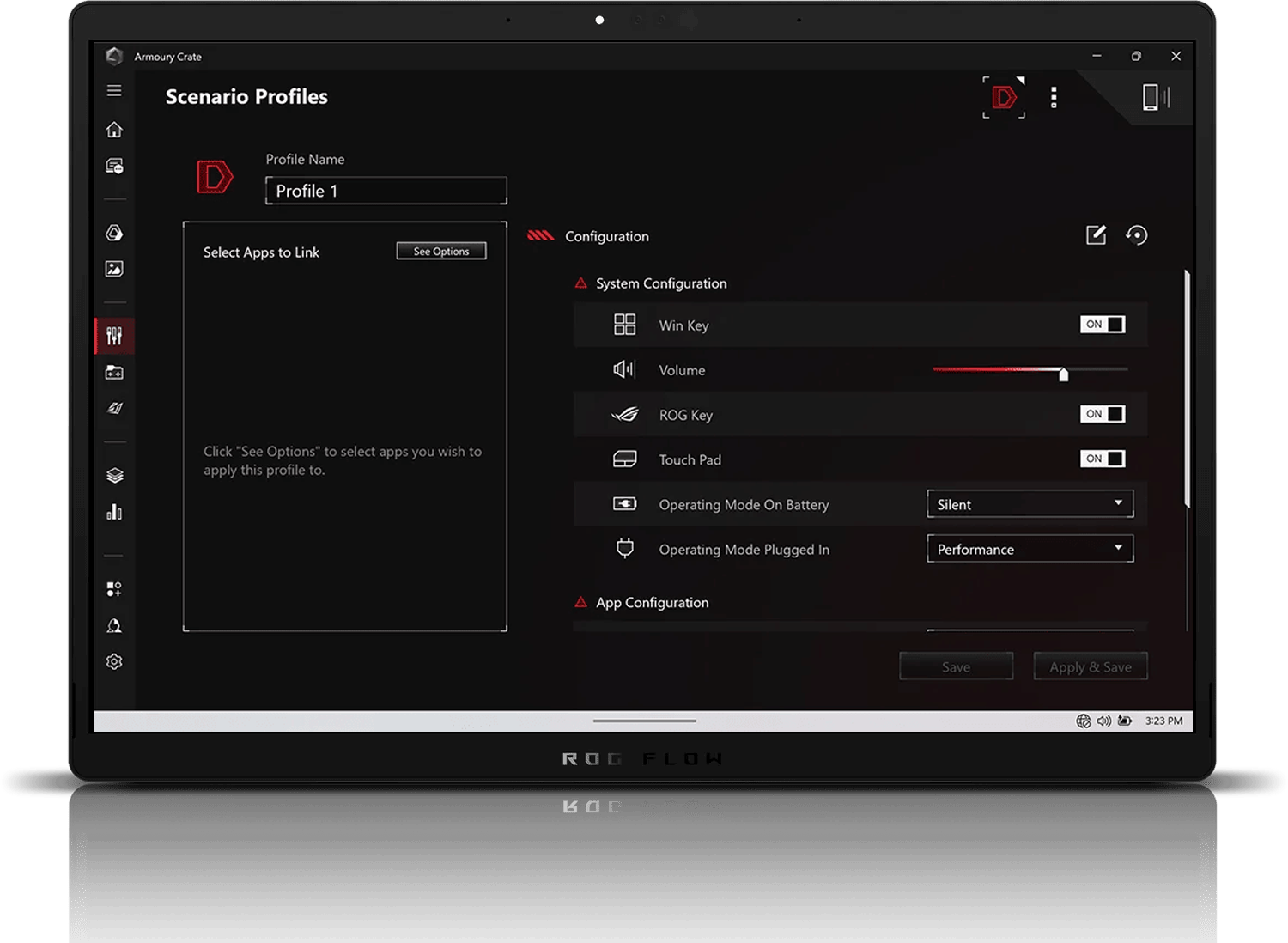Click the Volume slider handle
The height and width of the screenshot is (943, 1288).
[1064, 374]
